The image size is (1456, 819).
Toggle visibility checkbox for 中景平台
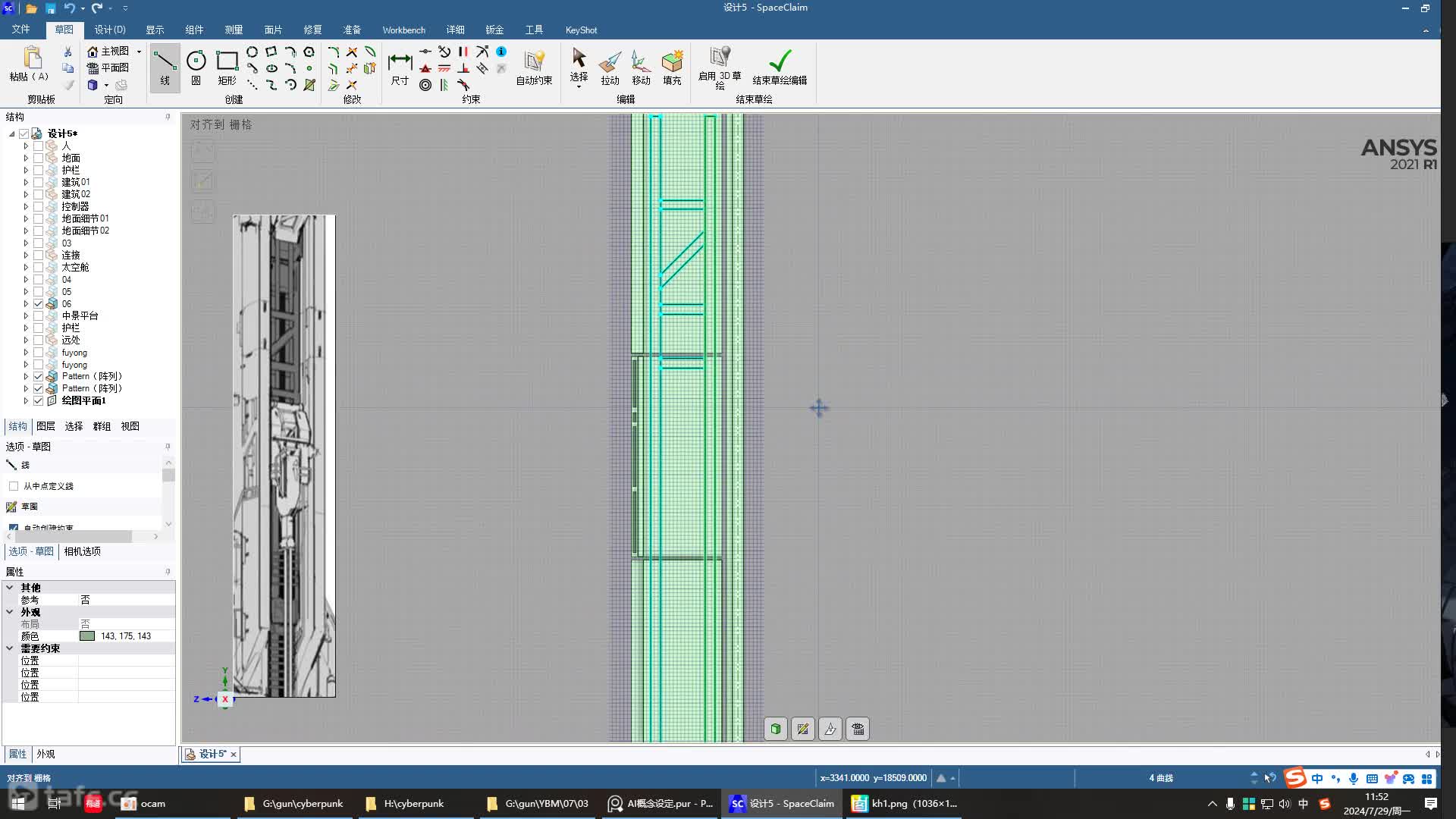(x=38, y=315)
